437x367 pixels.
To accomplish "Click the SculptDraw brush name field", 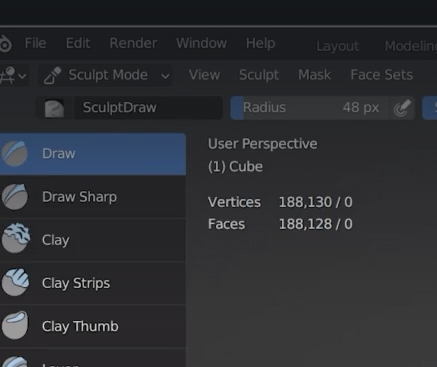I will (148, 108).
